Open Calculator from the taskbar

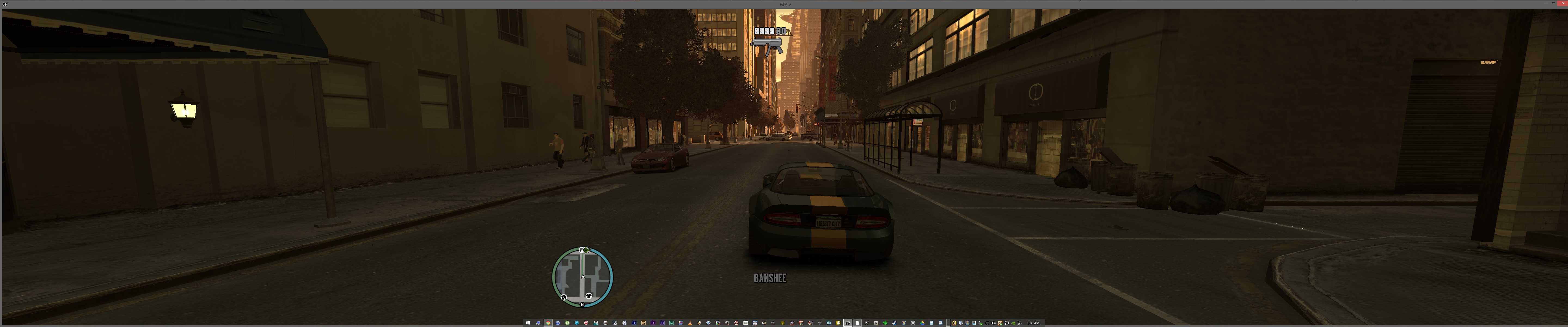tap(931, 323)
